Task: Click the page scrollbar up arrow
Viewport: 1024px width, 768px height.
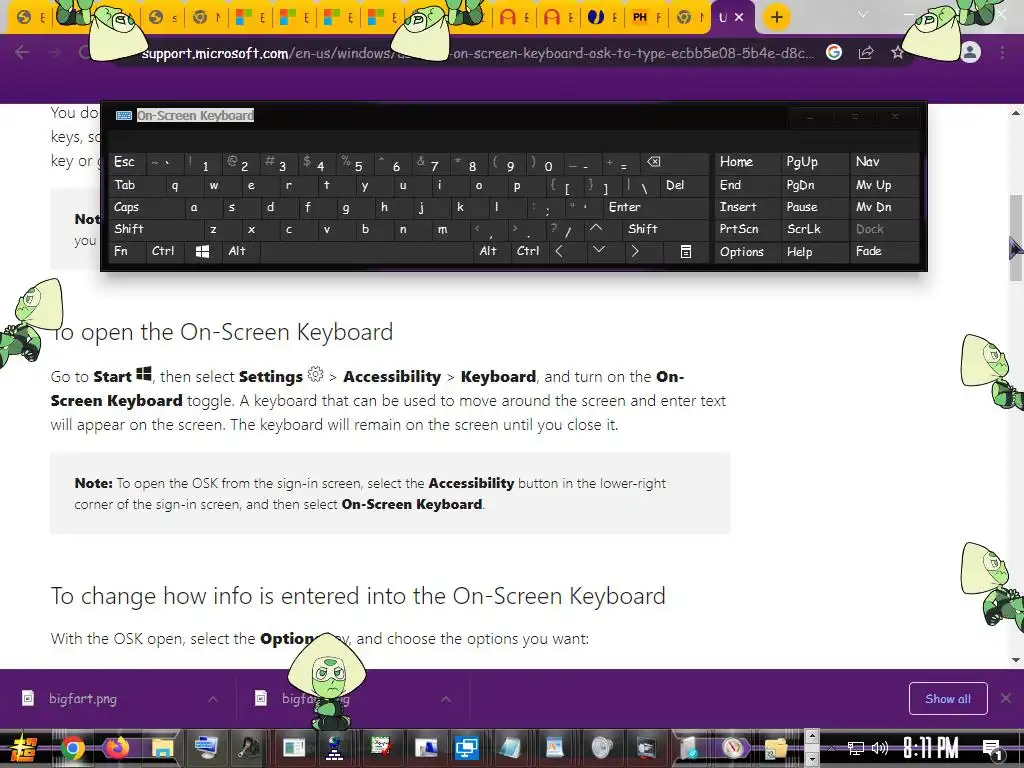Action: point(1016,113)
